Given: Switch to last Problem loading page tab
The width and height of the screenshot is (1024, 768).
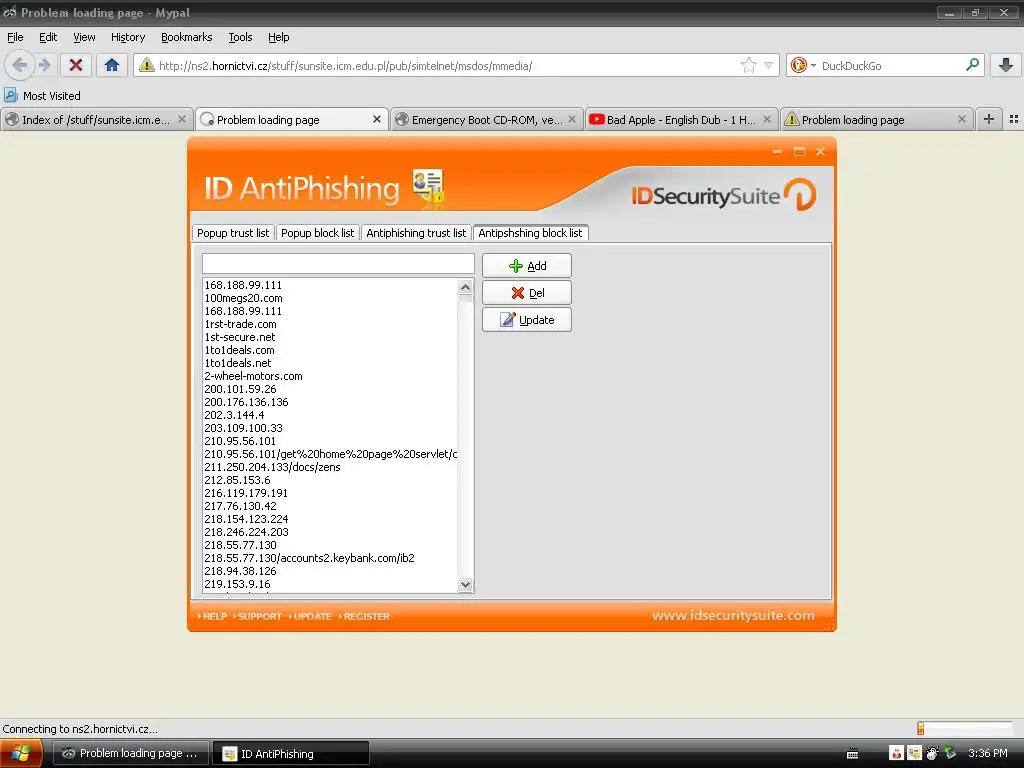Looking at the screenshot, I should click(877, 120).
